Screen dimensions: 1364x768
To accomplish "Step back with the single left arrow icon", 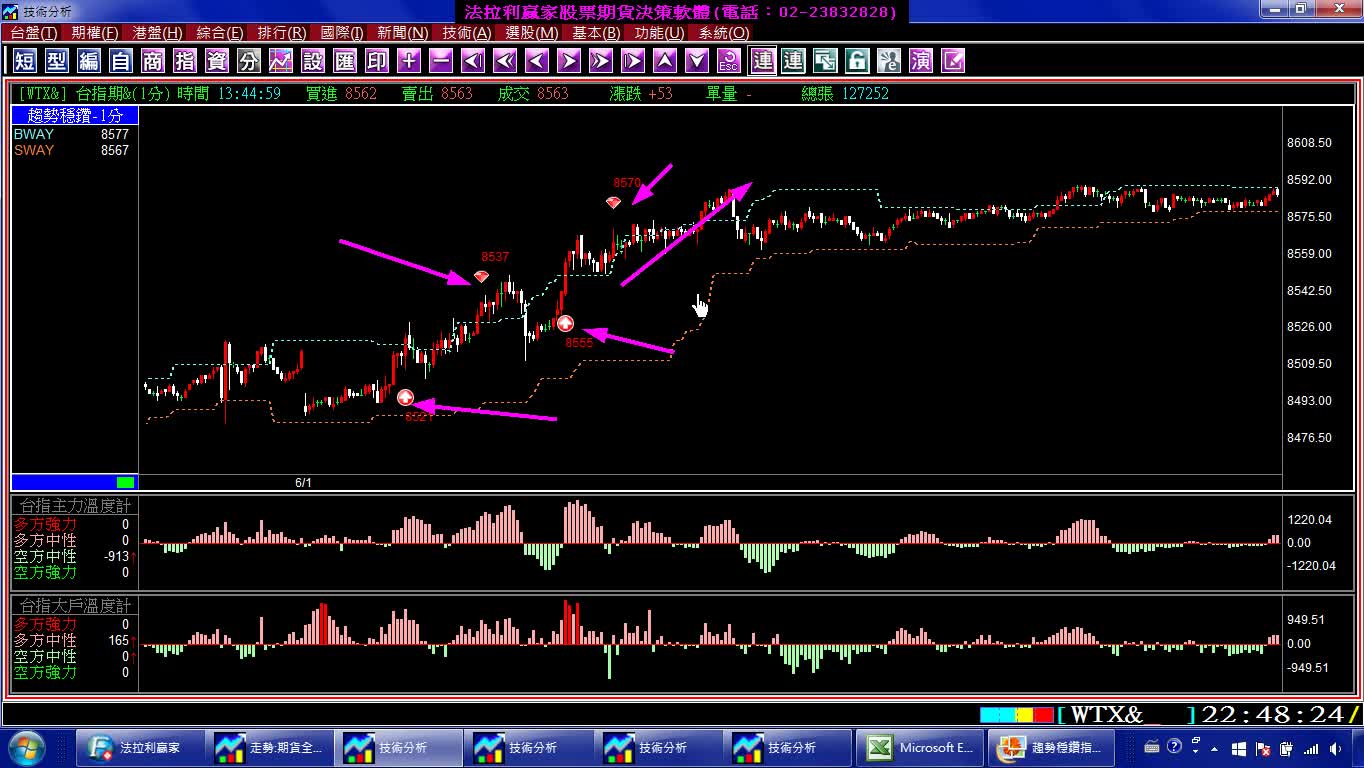I will click(x=537, y=61).
